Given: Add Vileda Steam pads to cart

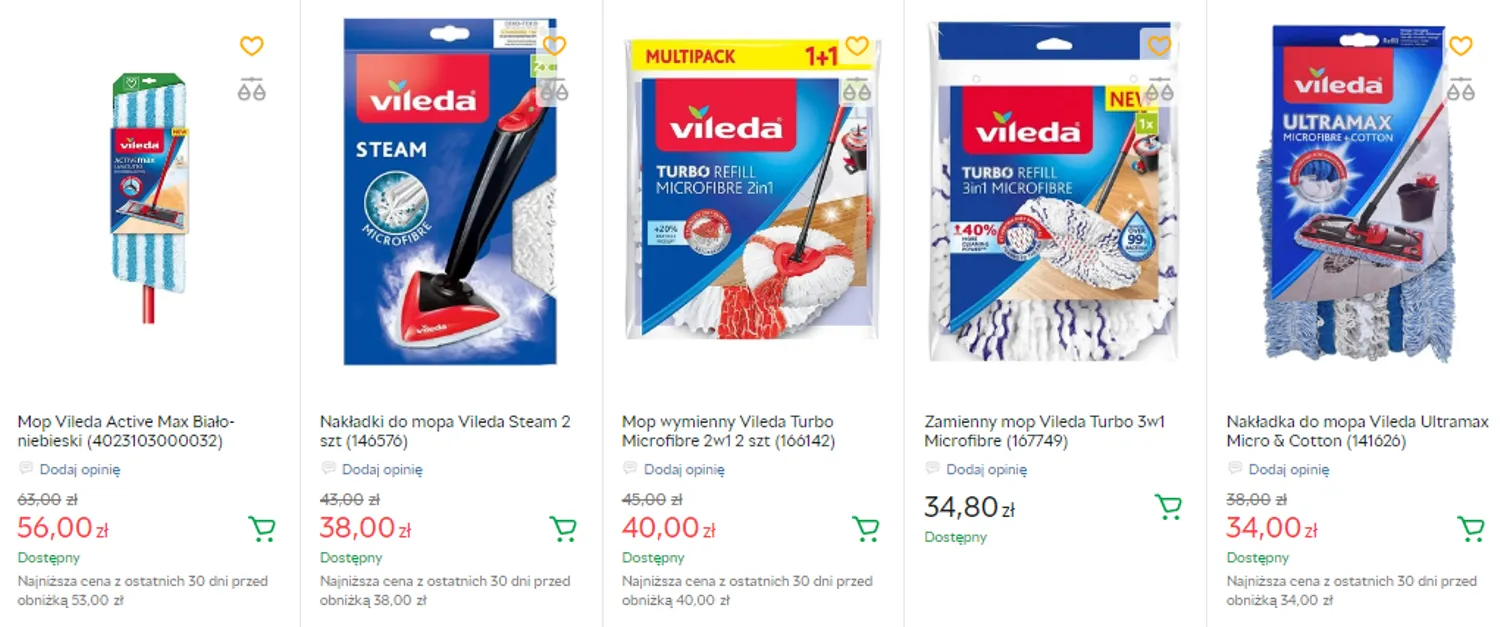Looking at the screenshot, I should pyautogui.click(x=563, y=528).
